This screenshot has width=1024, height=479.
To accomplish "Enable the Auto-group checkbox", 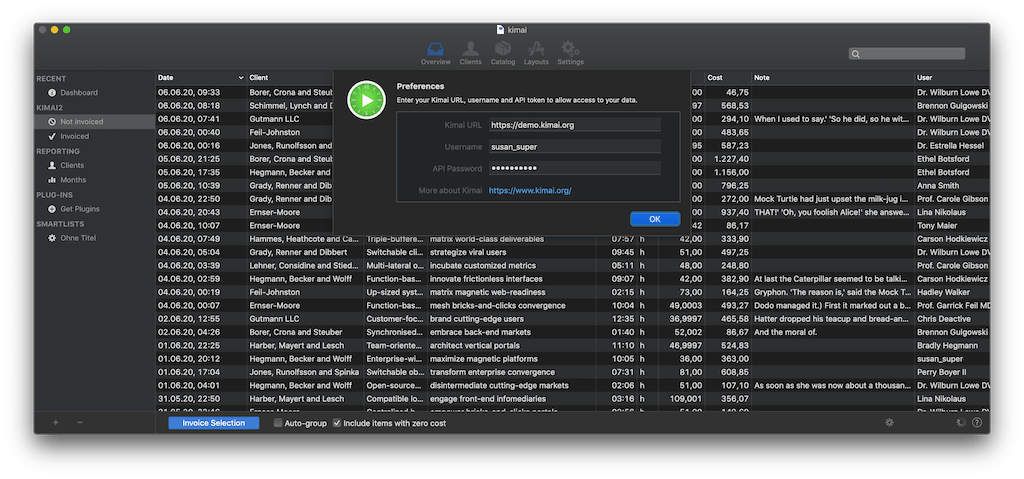I will tap(278, 423).
